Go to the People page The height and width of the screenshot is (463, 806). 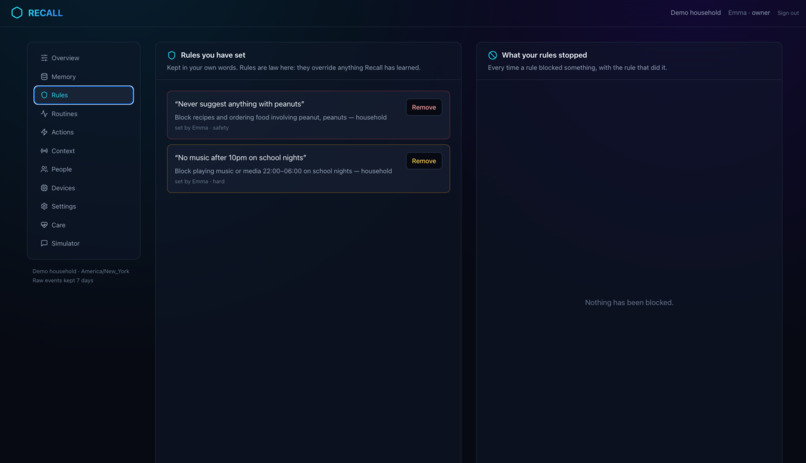click(84, 169)
